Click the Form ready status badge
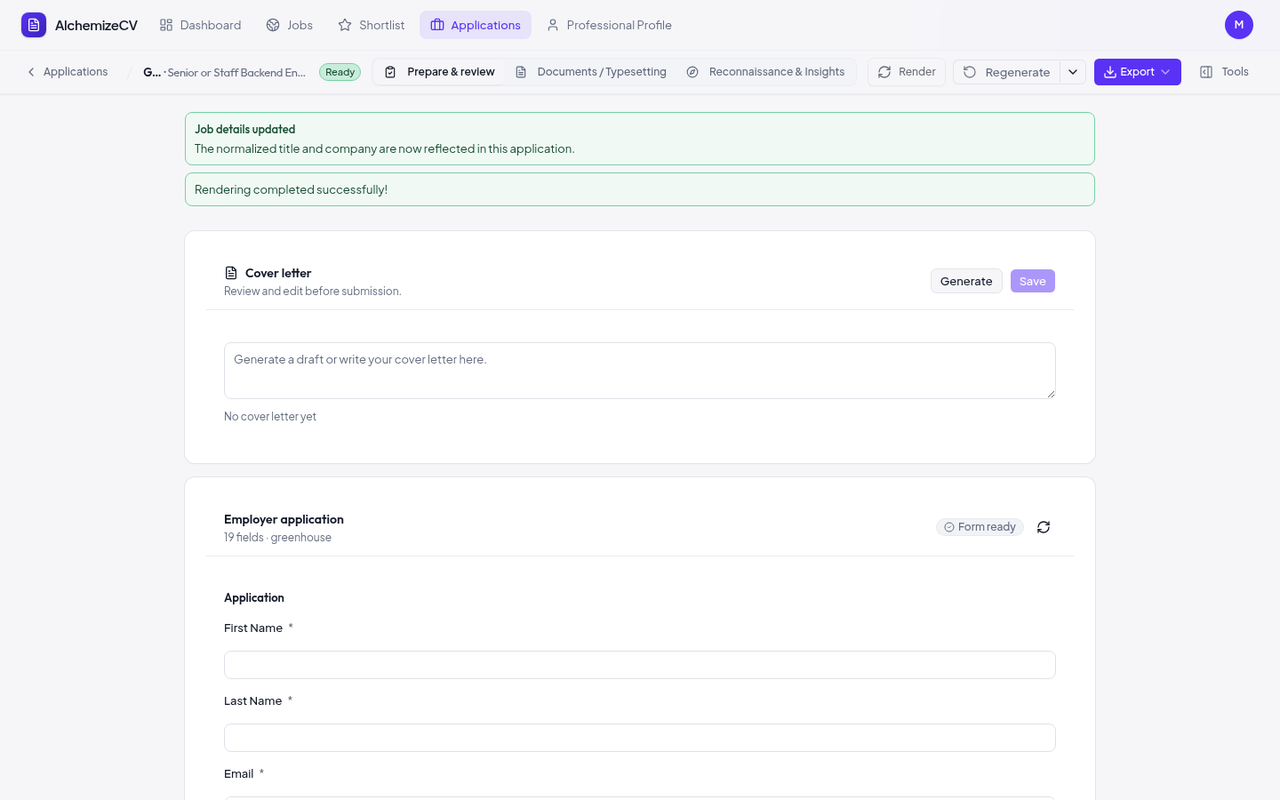1280x800 pixels. point(980,527)
